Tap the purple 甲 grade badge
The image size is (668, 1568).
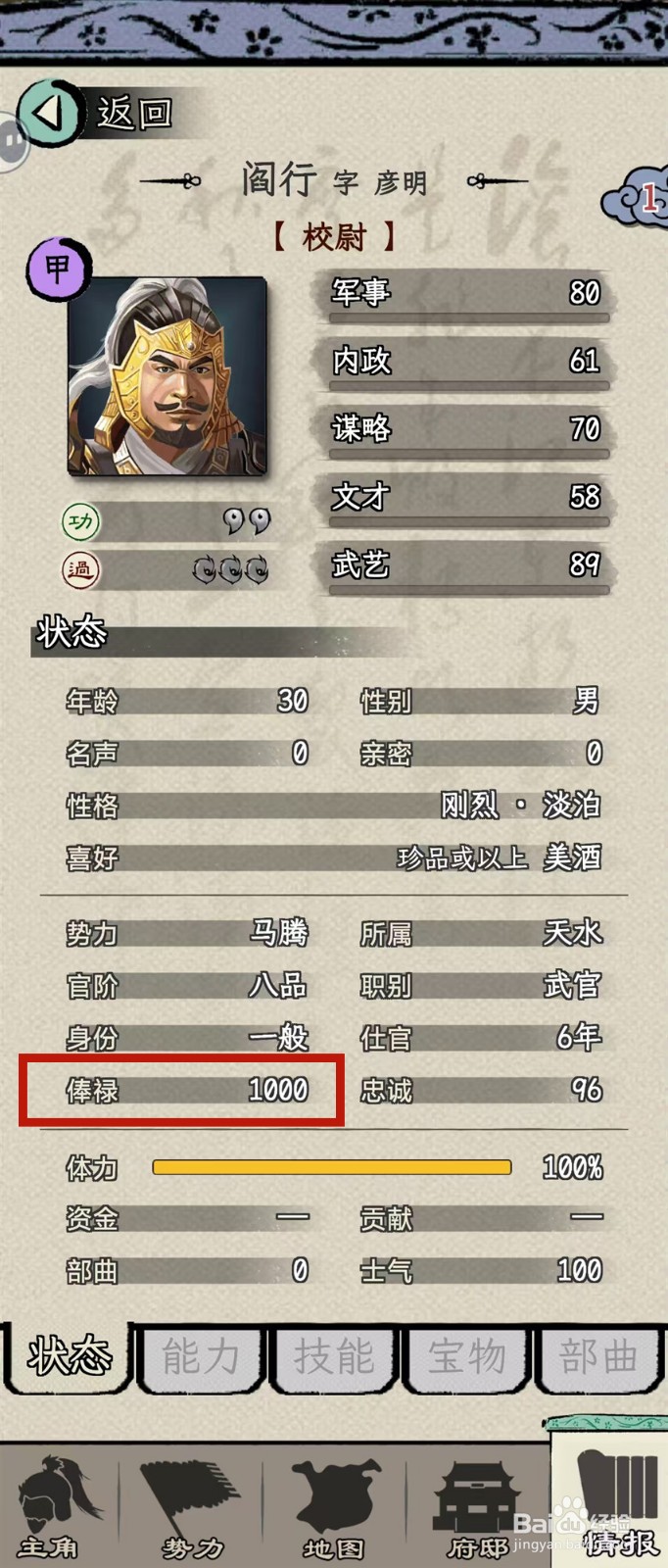(59, 268)
